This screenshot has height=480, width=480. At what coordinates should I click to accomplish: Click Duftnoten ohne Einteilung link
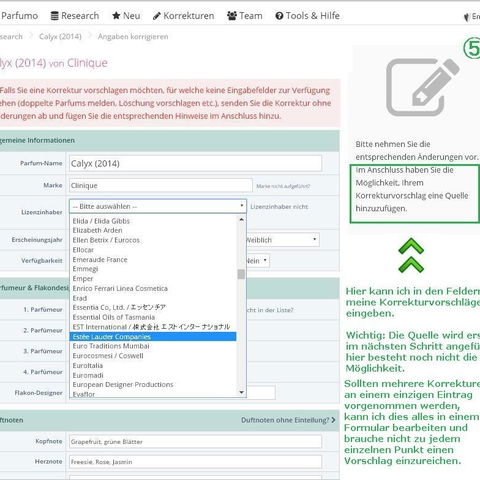click(288, 420)
